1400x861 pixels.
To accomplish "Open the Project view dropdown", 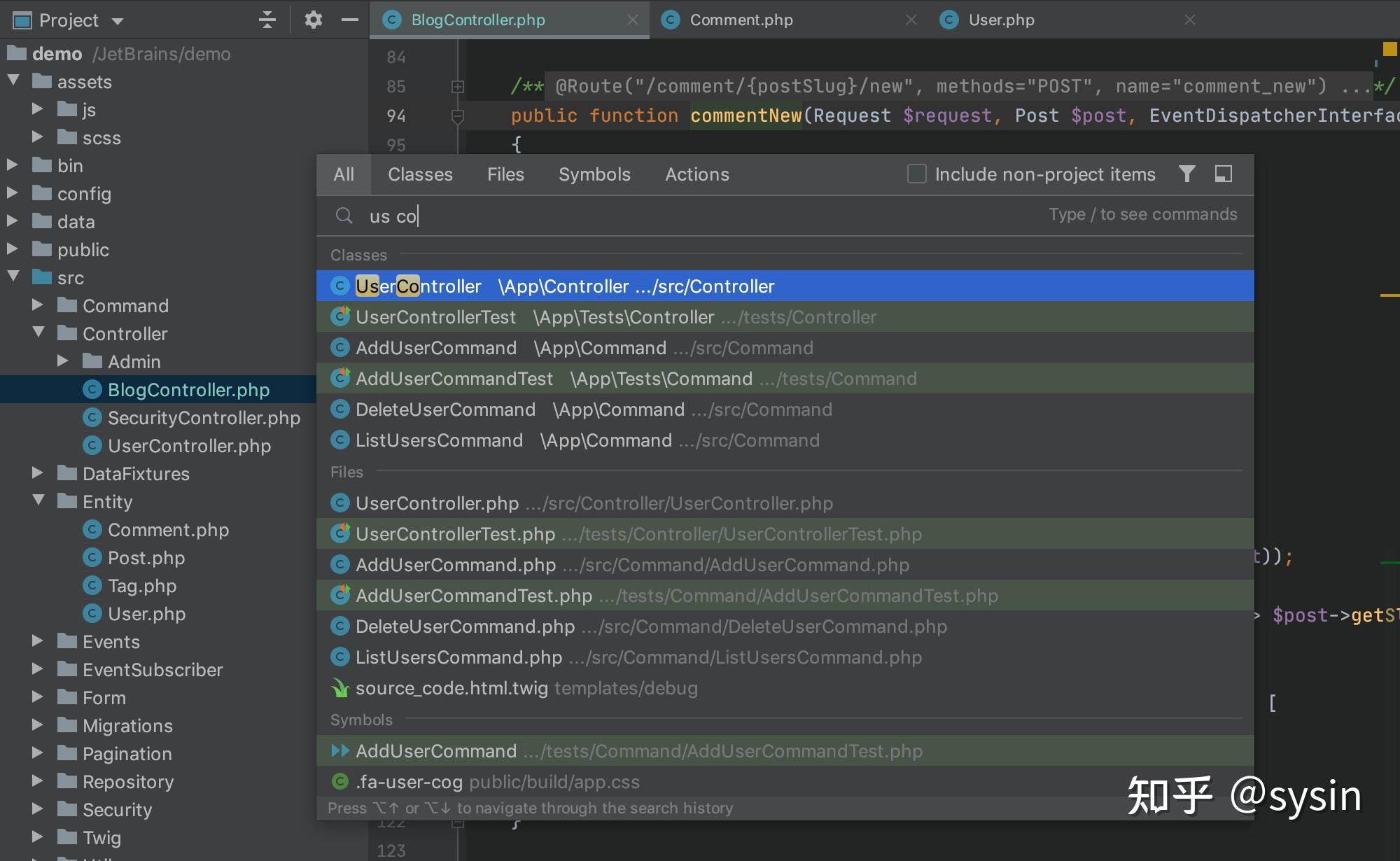I will (117, 21).
